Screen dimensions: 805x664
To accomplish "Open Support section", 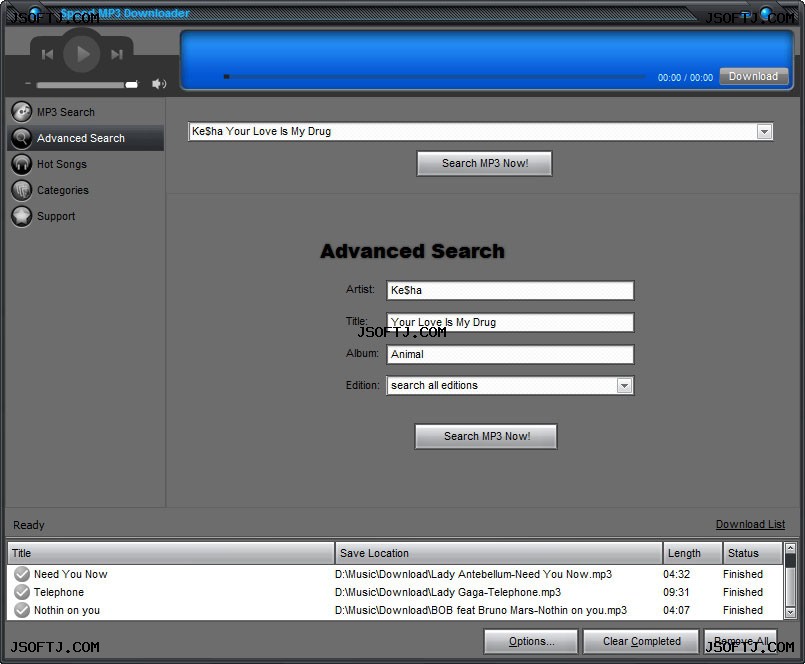I will pos(86,216).
